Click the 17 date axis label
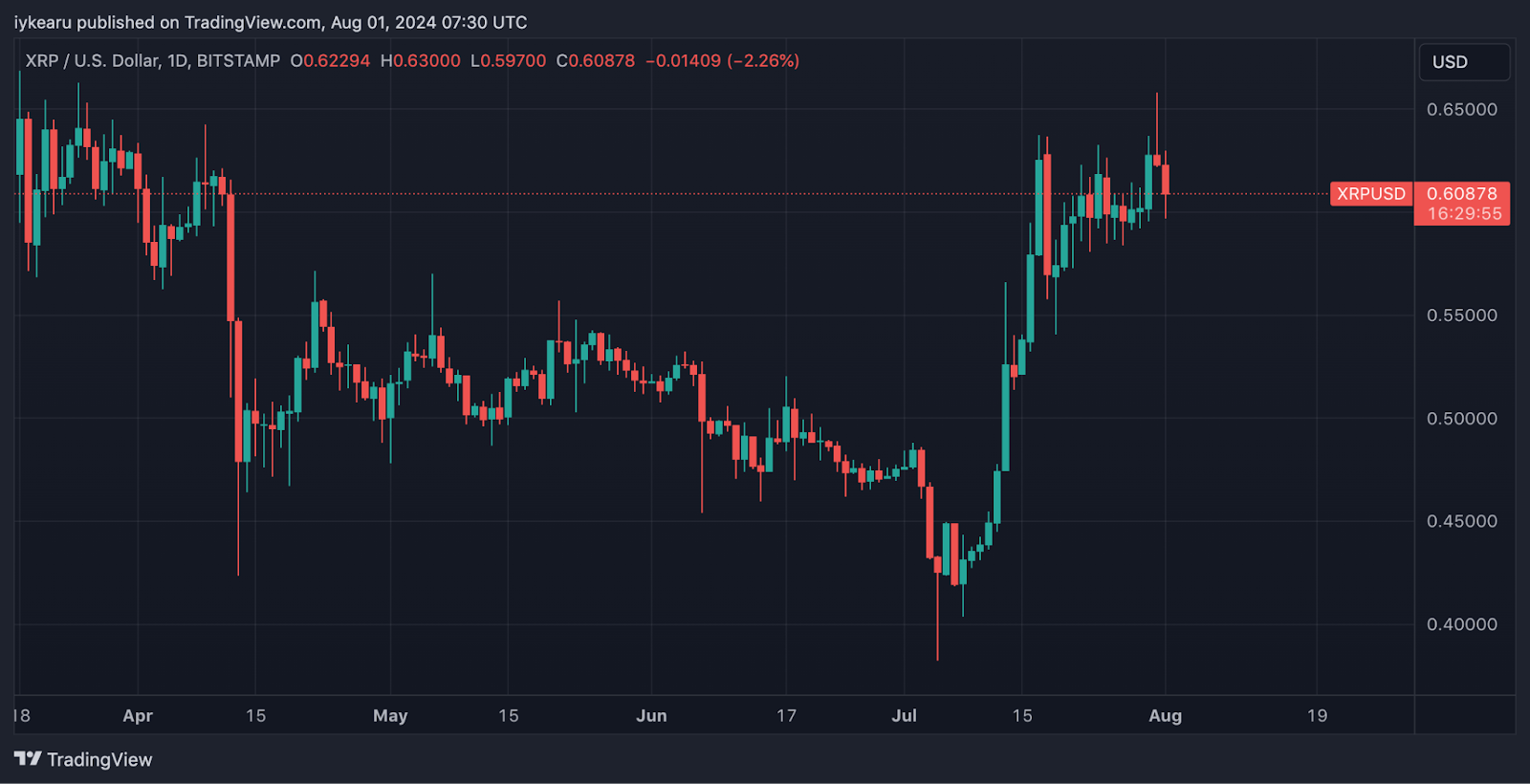 tap(786, 716)
